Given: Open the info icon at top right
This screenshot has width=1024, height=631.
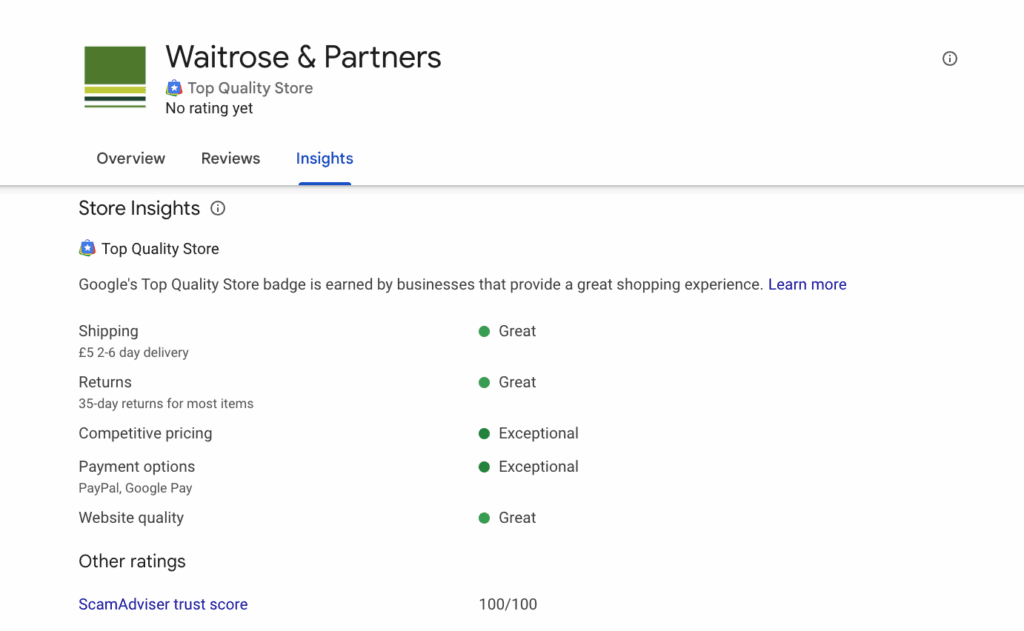Looking at the screenshot, I should click(950, 59).
